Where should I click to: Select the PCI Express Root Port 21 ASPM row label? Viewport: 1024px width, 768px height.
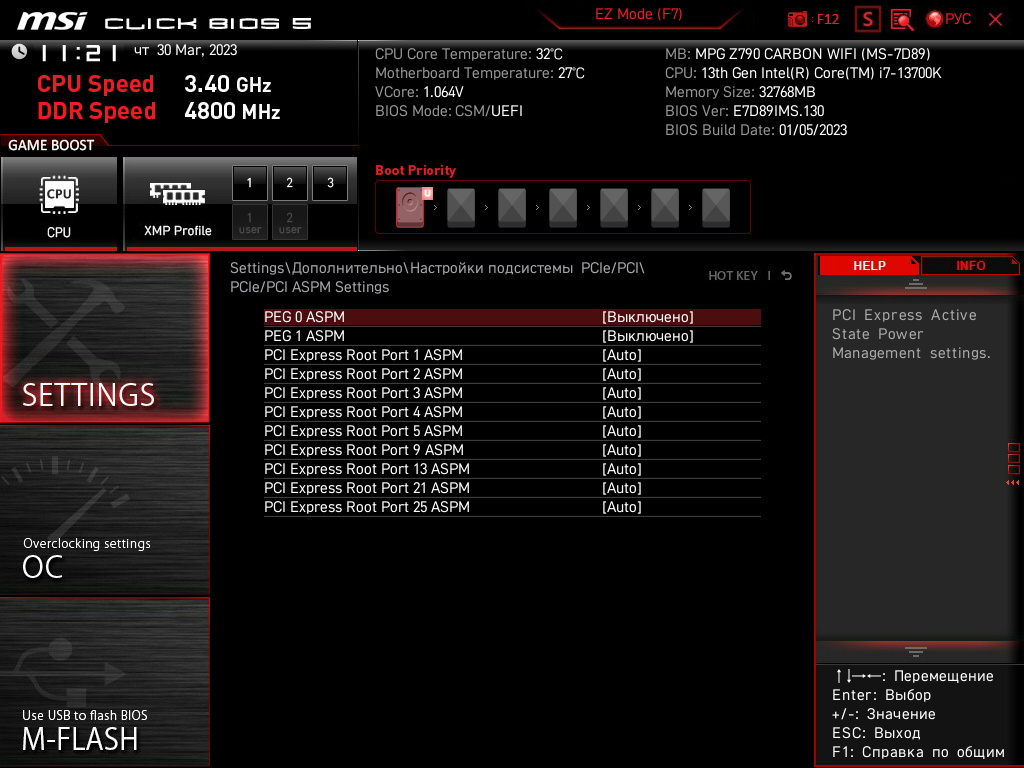coord(366,488)
